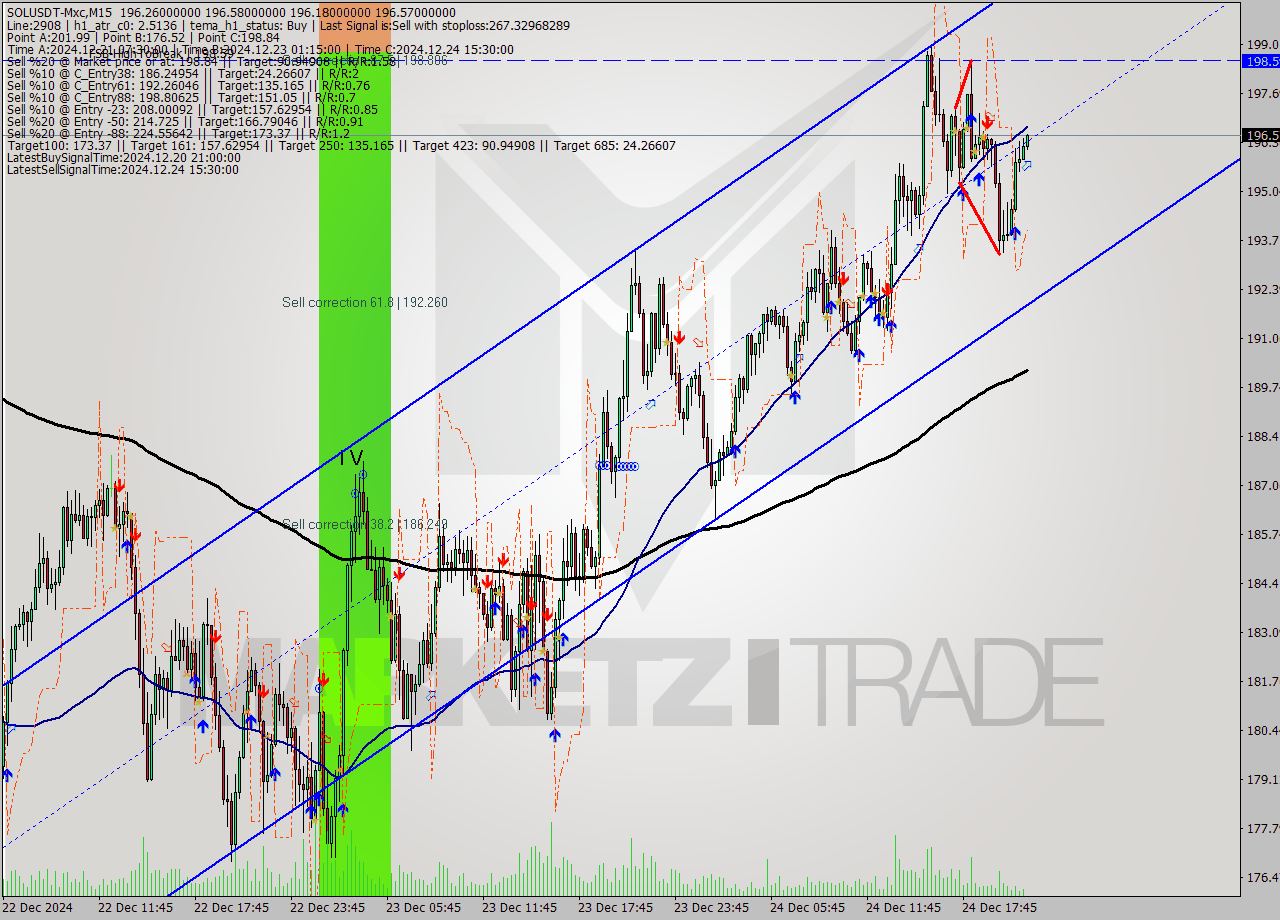This screenshot has height=920, width=1280.
Task: Click the '24 Dec 05:45' time axis label
Action: (807, 908)
